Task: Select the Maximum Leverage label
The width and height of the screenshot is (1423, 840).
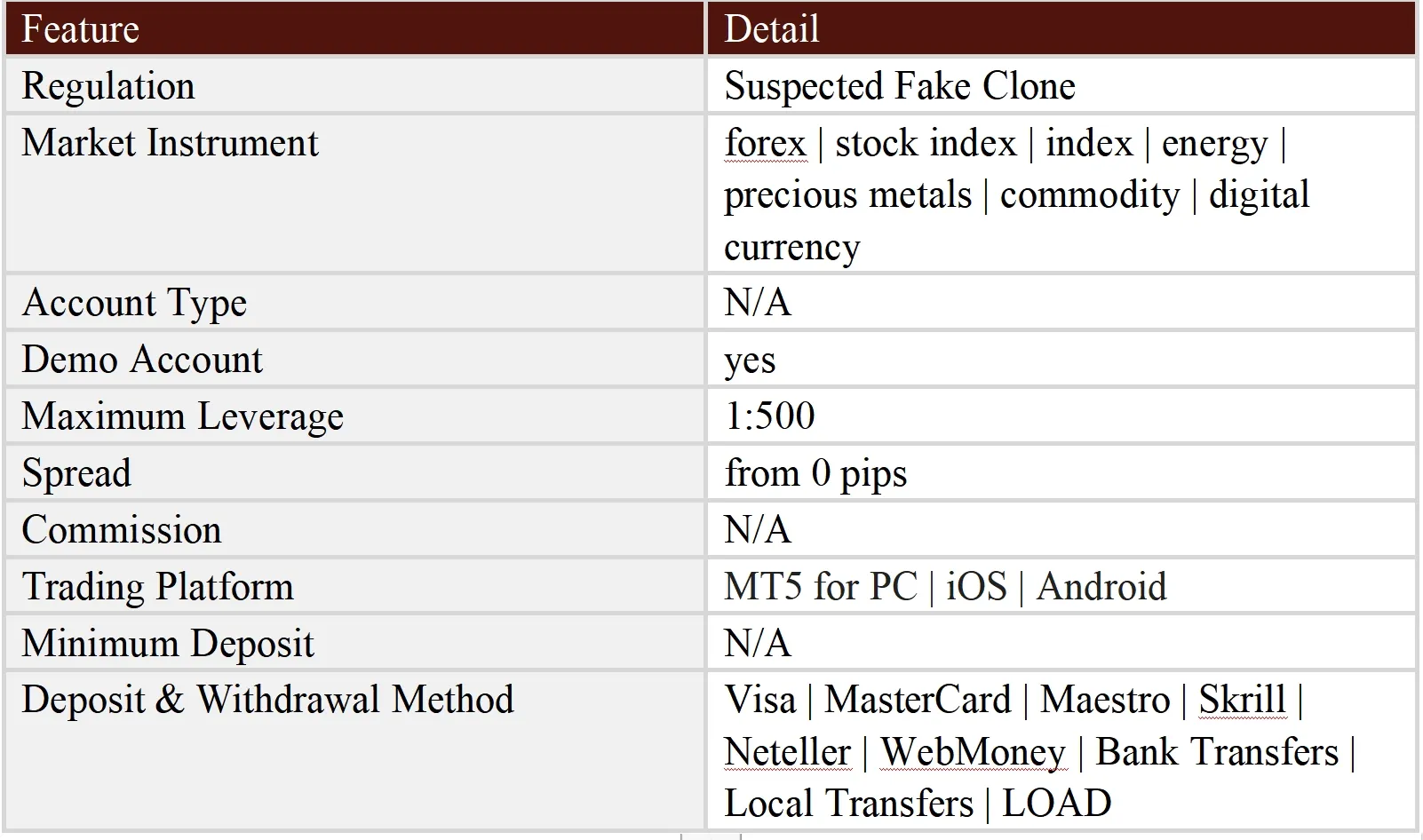Action: tap(182, 416)
